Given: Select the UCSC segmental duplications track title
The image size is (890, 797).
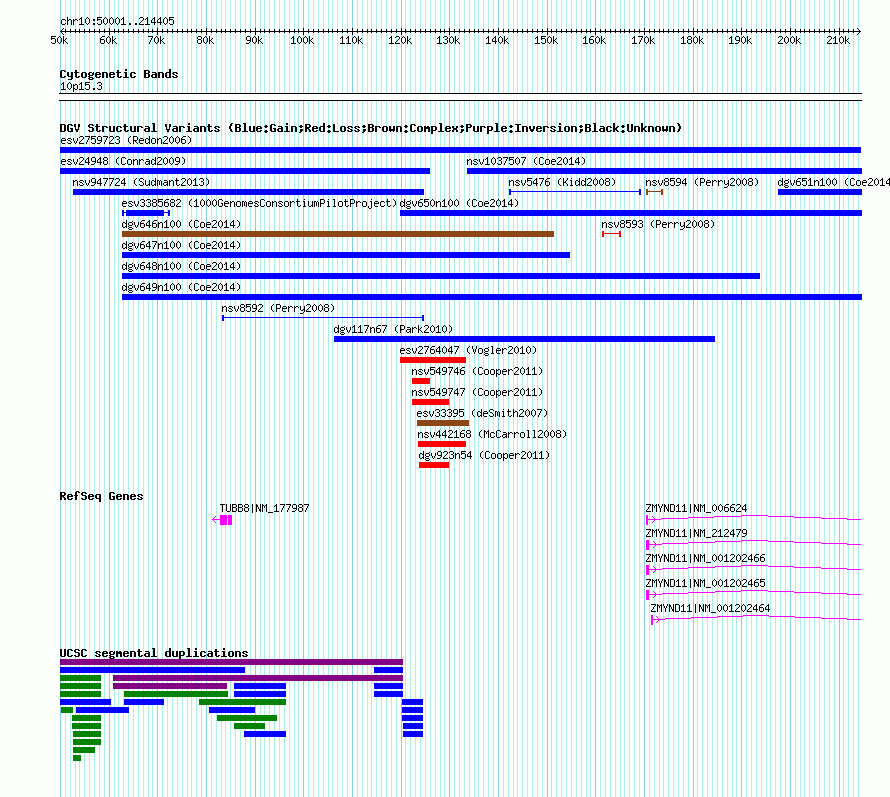Looking at the screenshot, I should (x=154, y=653).
